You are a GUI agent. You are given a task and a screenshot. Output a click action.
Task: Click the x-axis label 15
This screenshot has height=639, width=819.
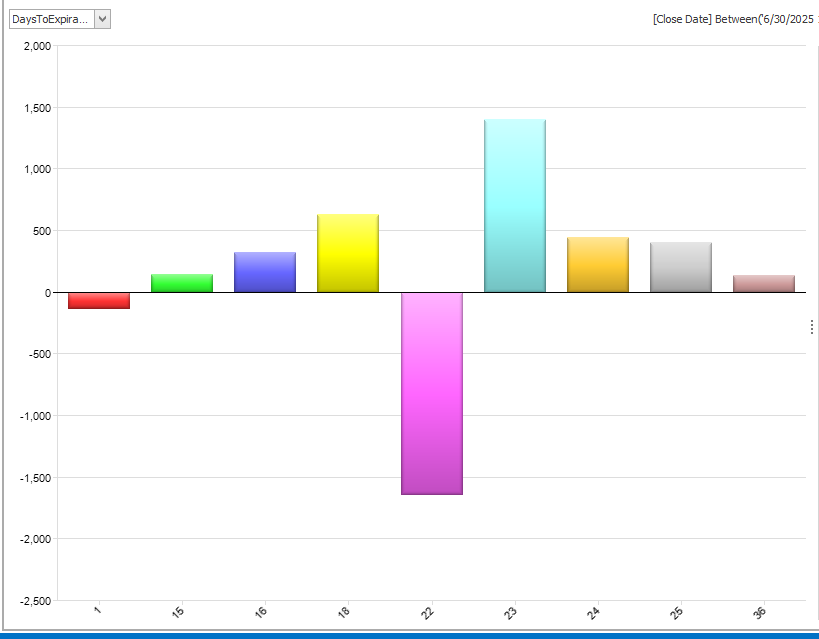(x=180, y=612)
